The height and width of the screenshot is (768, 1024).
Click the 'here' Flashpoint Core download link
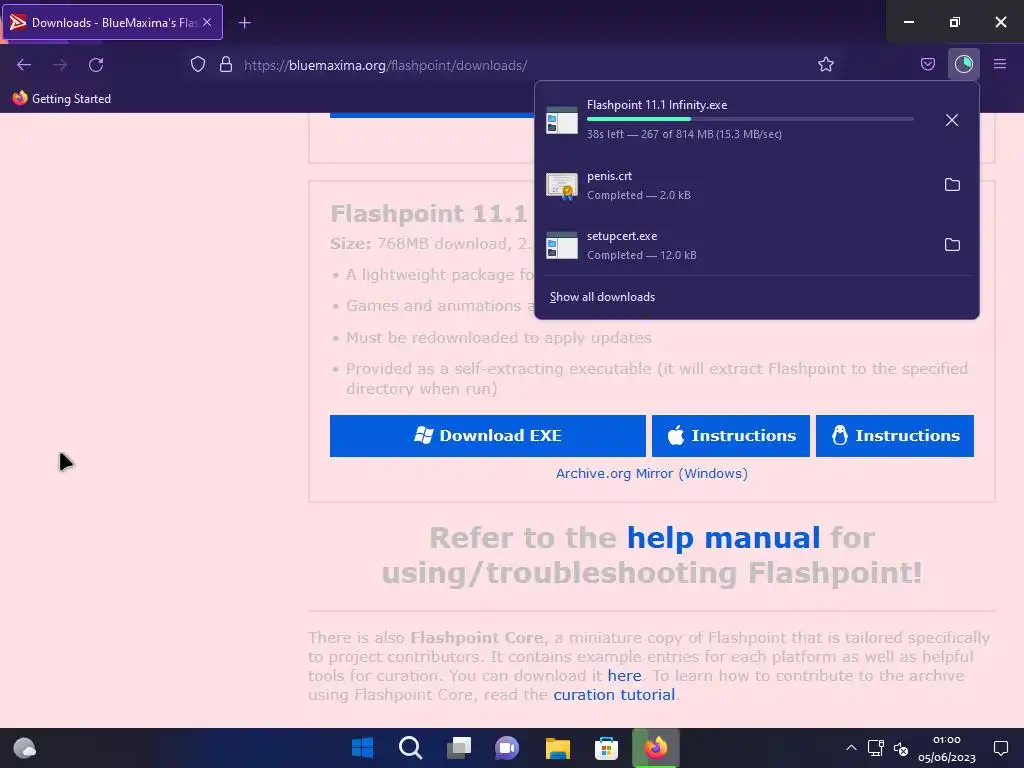624,675
